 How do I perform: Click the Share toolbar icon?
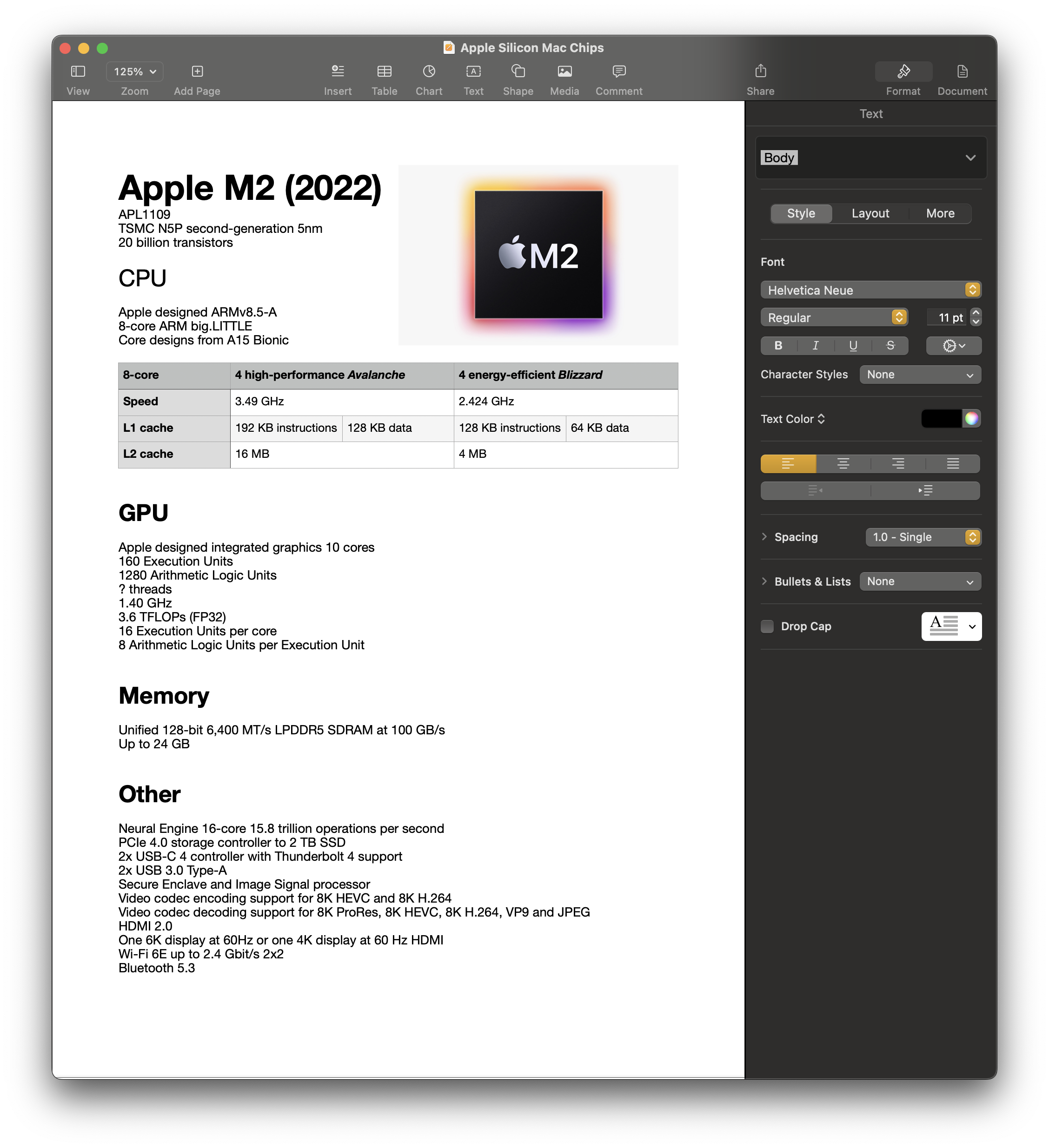tap(760, 72)
